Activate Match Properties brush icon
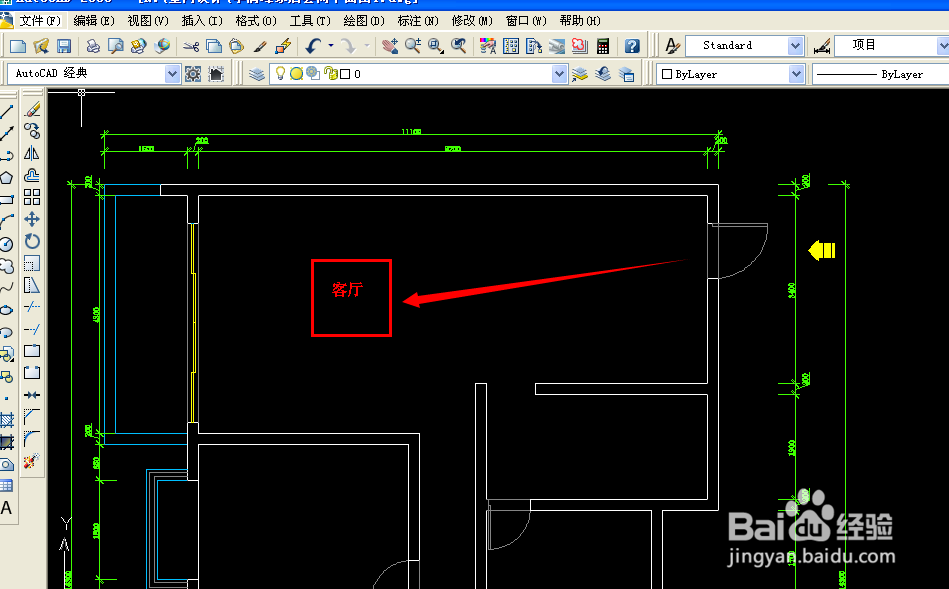Image resolution: width=949 pixels, height=589 pixels. [260, 46]
